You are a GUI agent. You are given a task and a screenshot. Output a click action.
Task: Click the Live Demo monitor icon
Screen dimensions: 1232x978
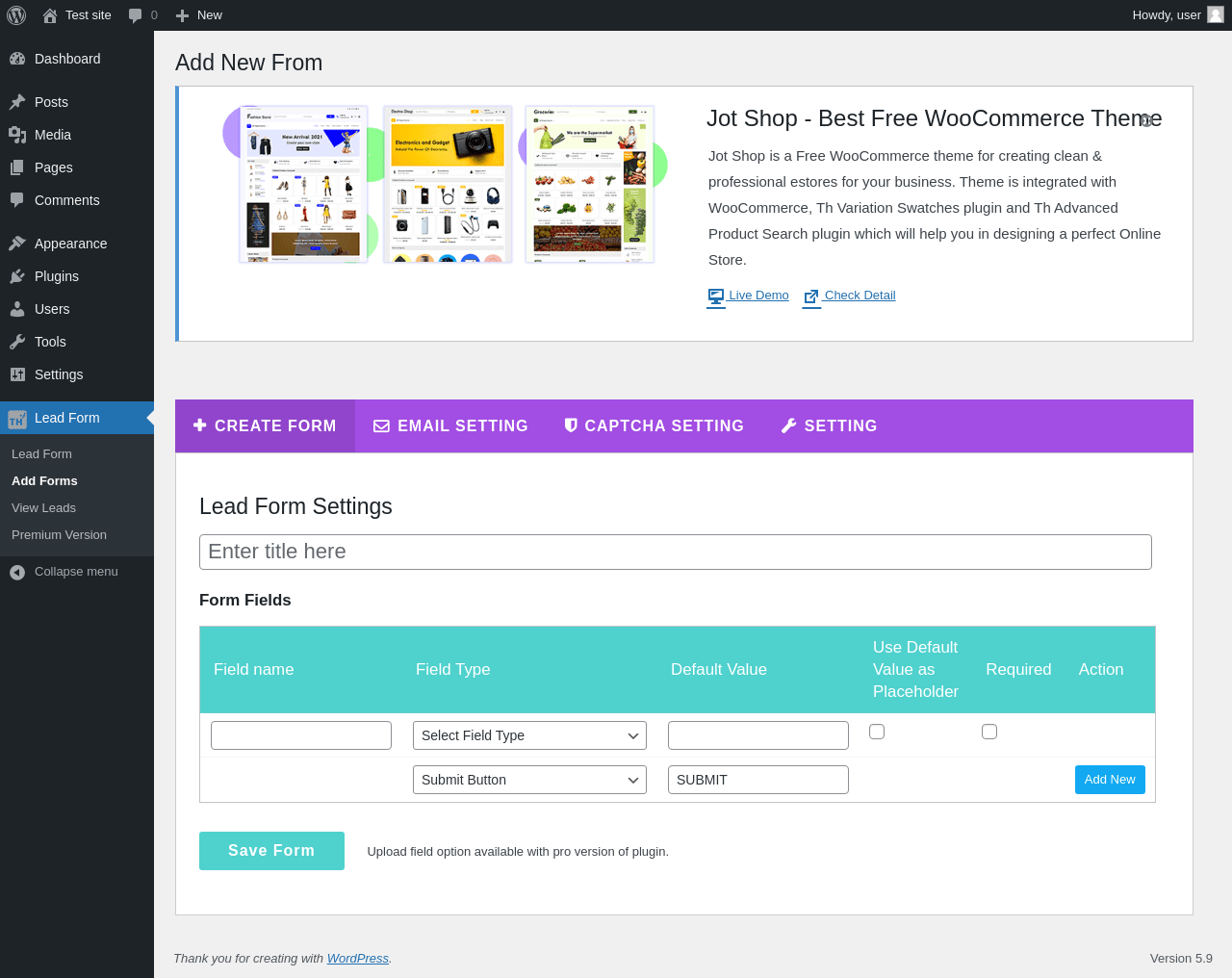pyautogui.click(x=716, y=296)
